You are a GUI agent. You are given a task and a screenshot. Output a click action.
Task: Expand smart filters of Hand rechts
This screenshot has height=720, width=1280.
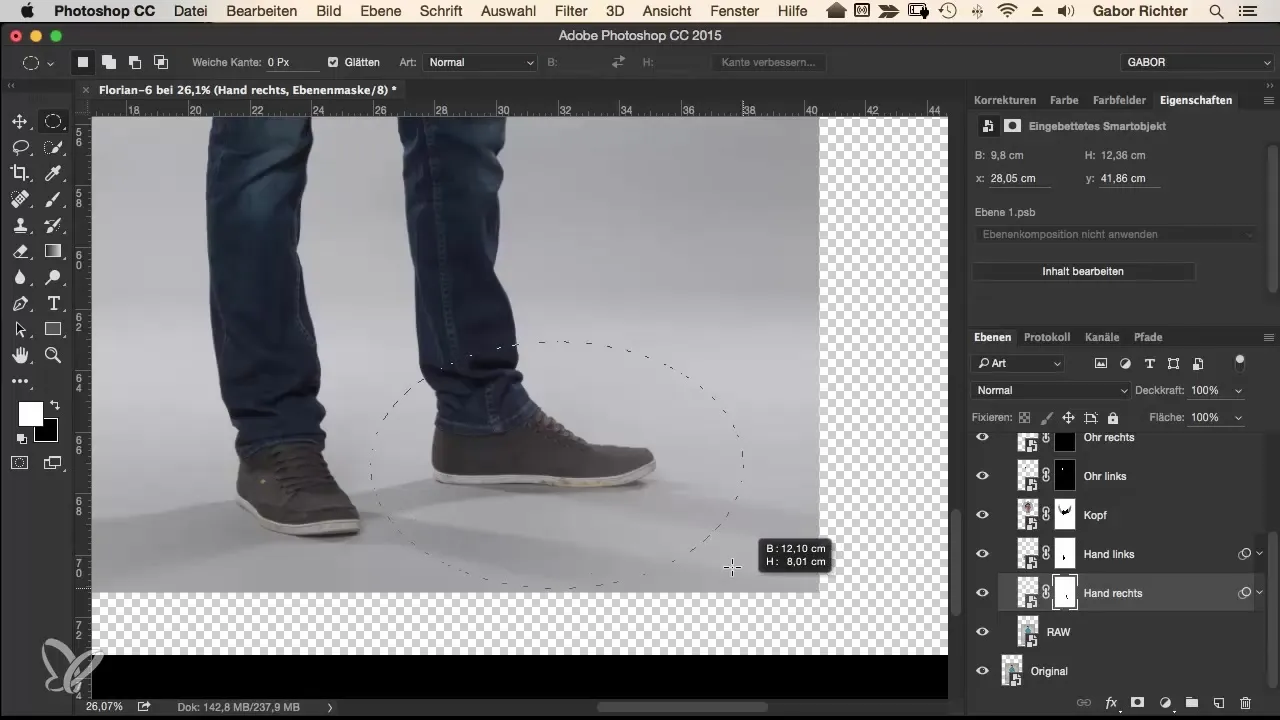pyautogui.click(x=1260, y=593)
